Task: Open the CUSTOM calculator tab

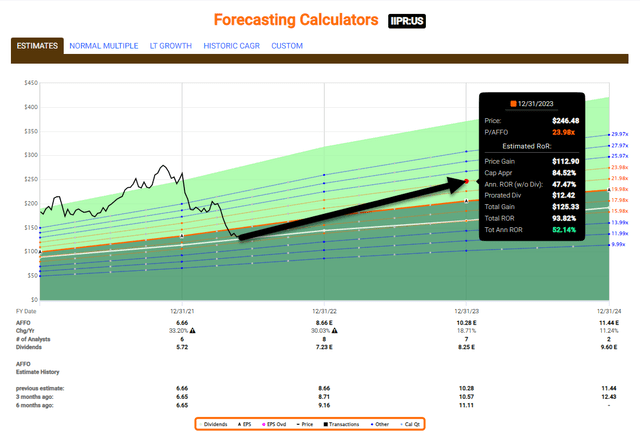Action: [287, 46]
